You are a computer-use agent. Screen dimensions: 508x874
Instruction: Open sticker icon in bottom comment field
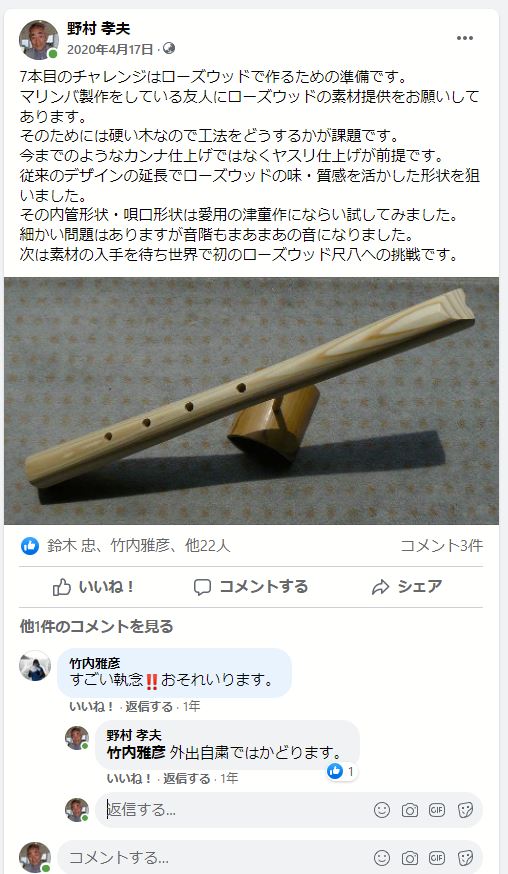click(x=465, y=857)
